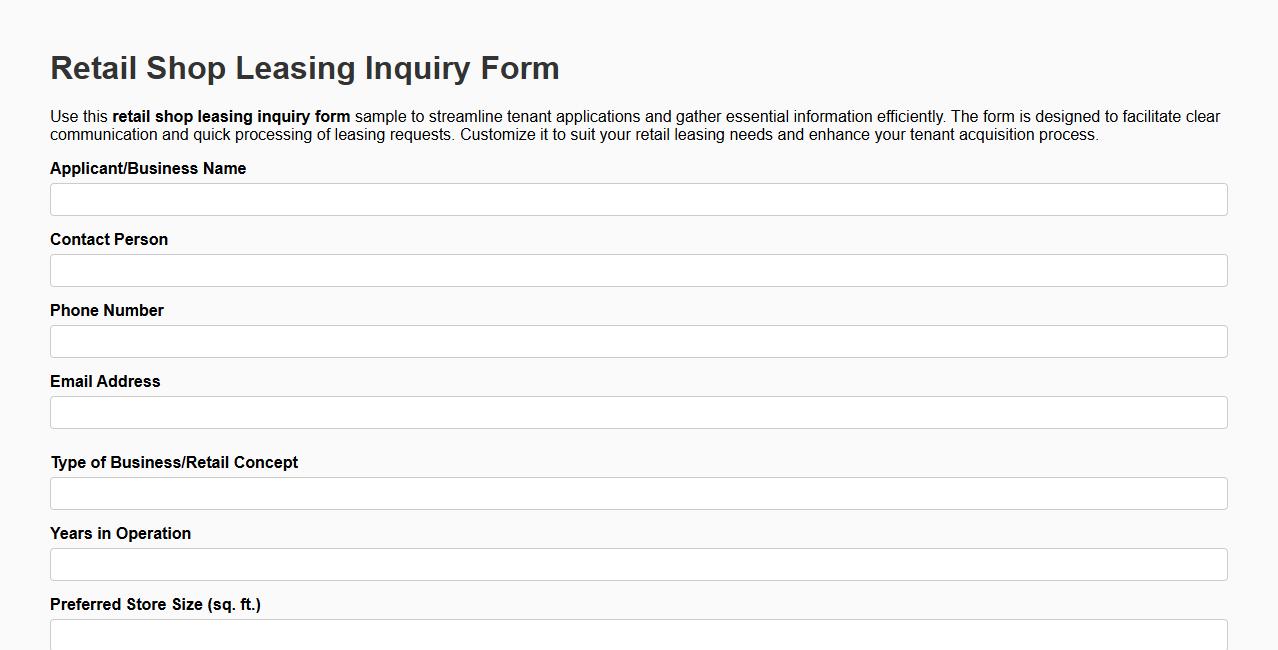The width and height of the screenshot is (1278, 650).
Task: Click the Retail Shop Leasing Inquiry Form heading
Action: [304, 68]
